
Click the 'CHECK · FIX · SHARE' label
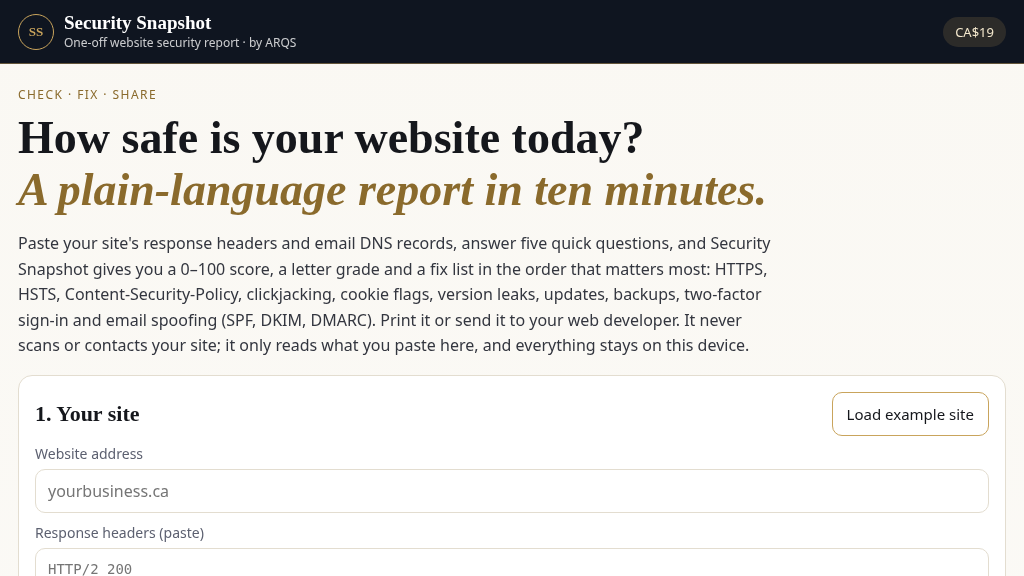87,95
